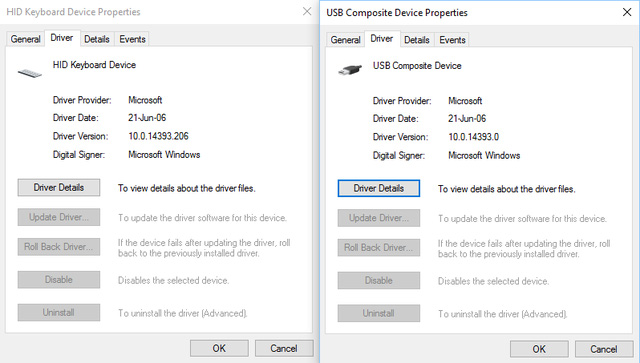Click Update Driver in USB Composite window
Viewport: 640px width, 363px height.
[x=379, y=218]
